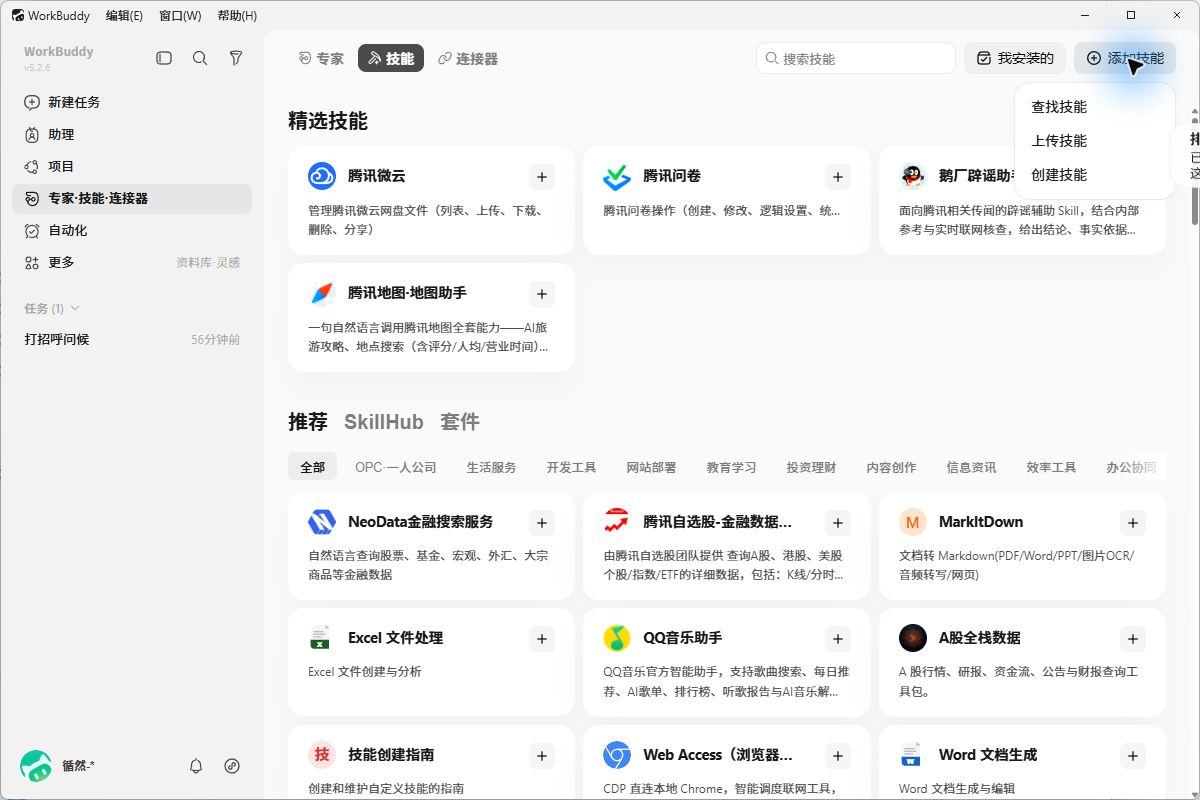Viewport: 1200px width, 800px height.
Task: Open the 添加技能 dropdown button
Action: pyautogui.click(x=1125, y=59)
